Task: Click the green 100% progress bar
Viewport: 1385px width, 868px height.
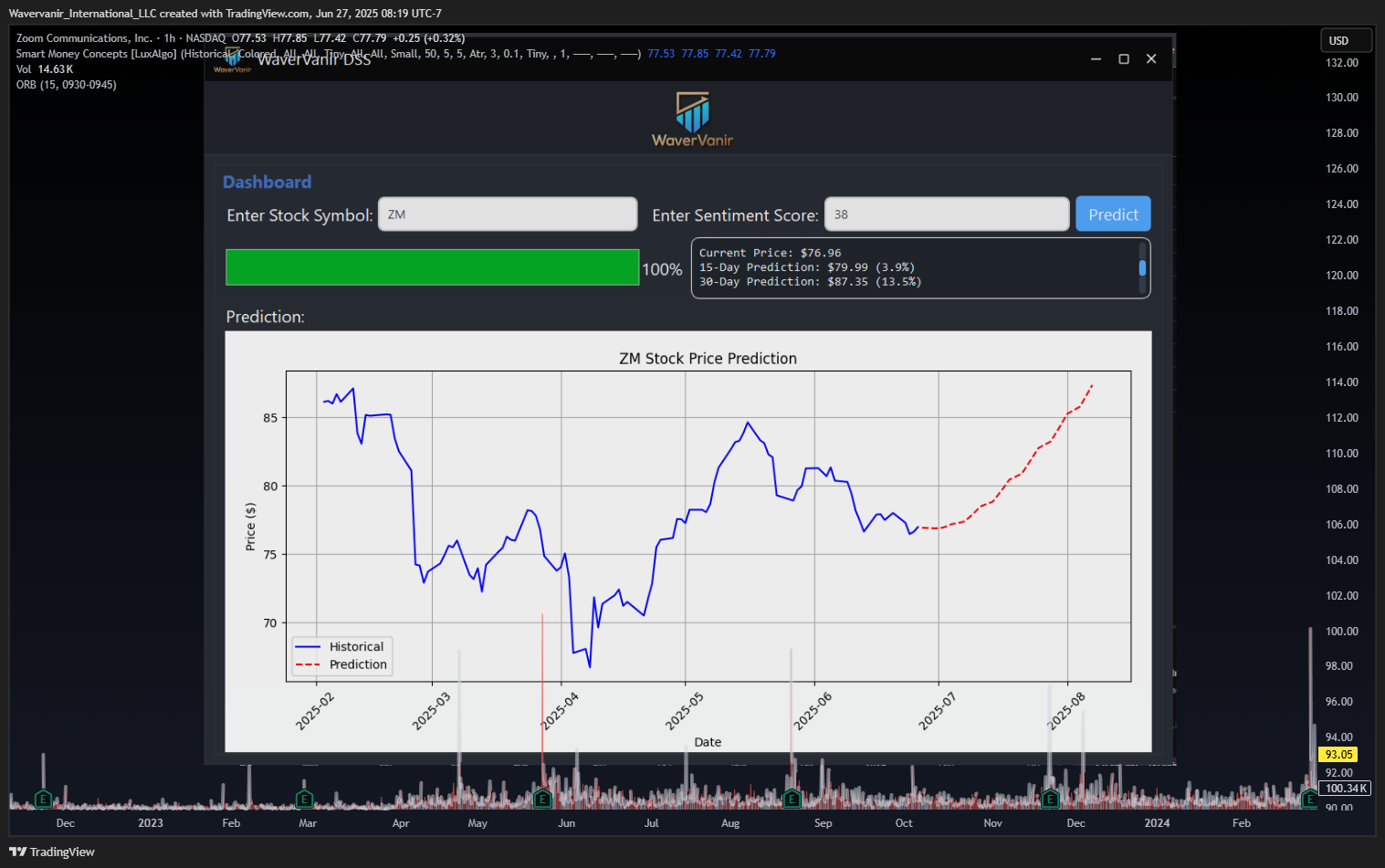Action: point(433,267)
